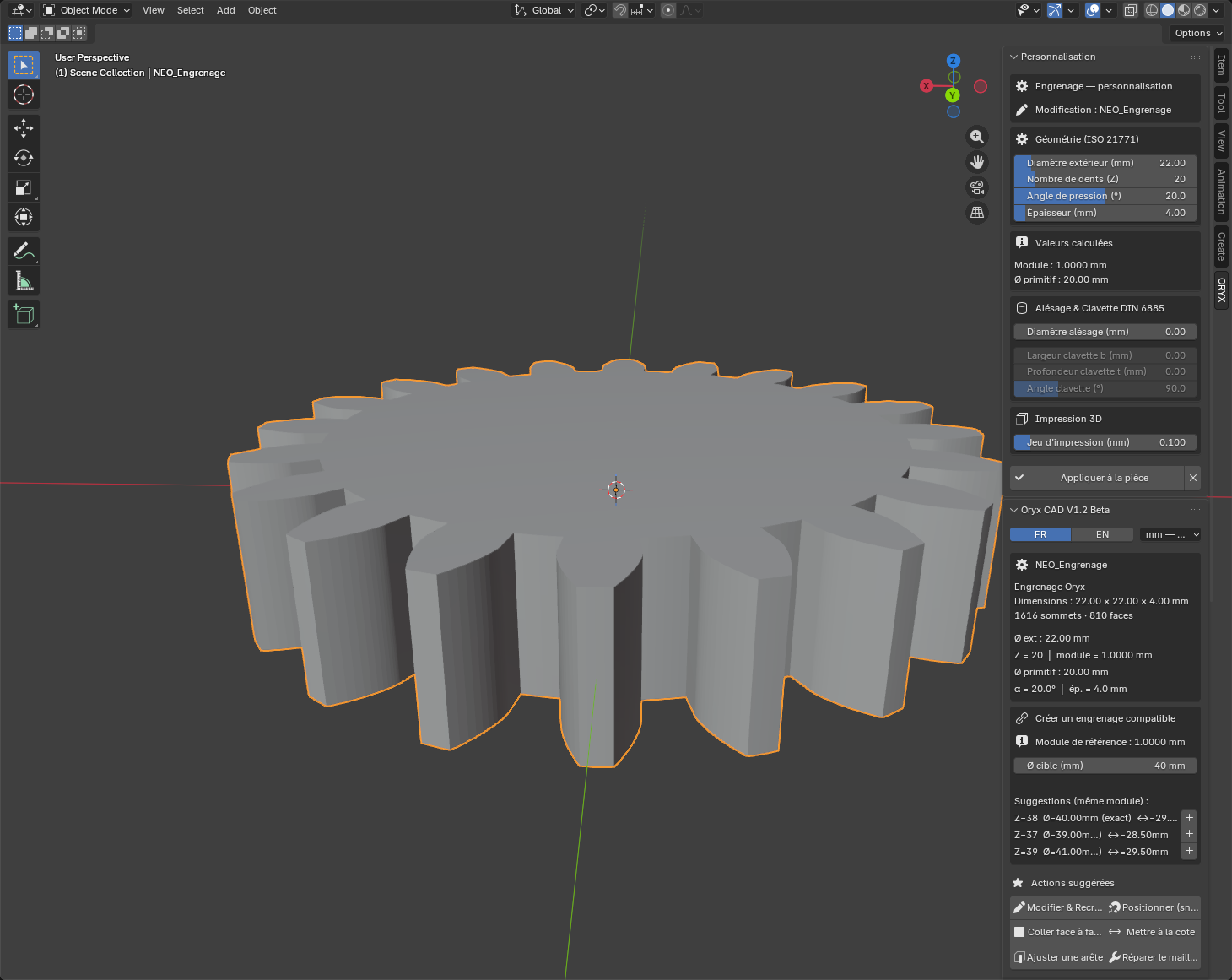
Task: Select the Add Cube tool
Action: 24,314
